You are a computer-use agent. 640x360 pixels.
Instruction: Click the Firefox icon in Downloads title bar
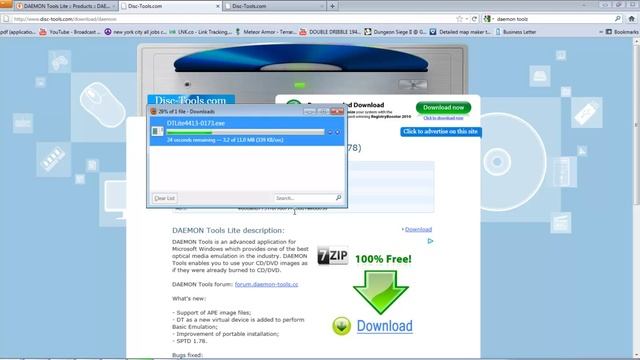coord(153,111)
